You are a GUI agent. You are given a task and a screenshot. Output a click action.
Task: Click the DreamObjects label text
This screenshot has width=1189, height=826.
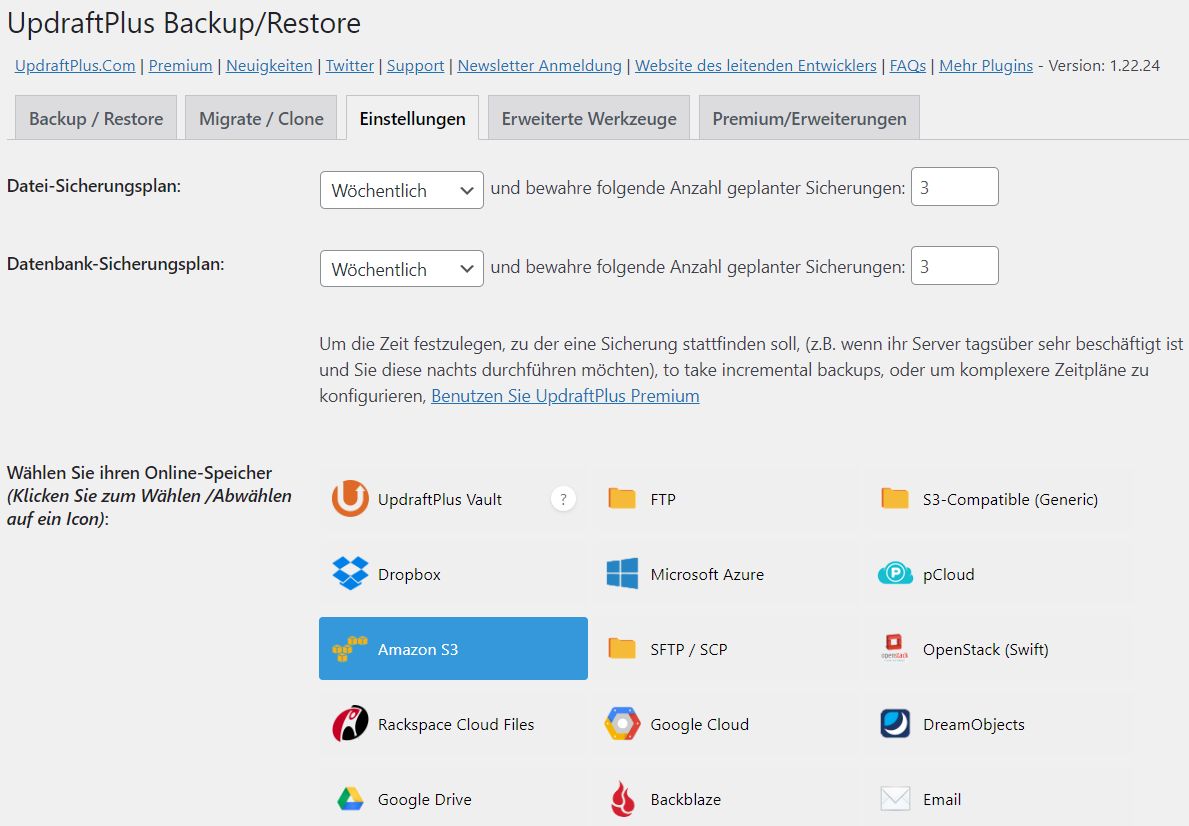(x=974, y=724)
